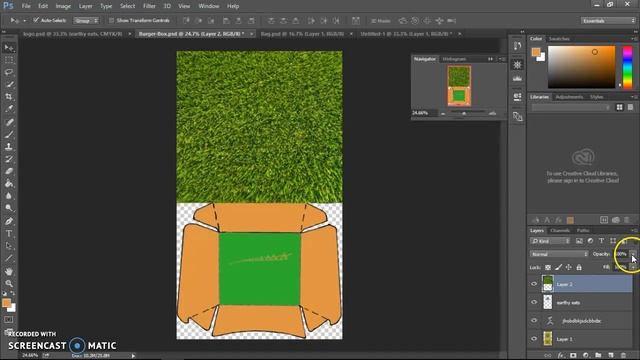Filter layers by pixel layer icon
Screen dimensions: 640x360
[x=579, y=241]
